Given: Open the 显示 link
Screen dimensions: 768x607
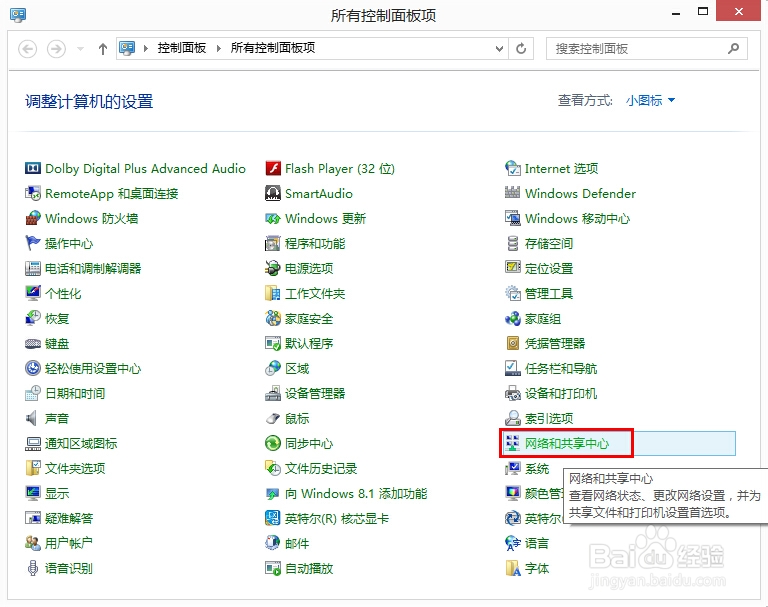Looking at the screenshot, I should tap(57, 493).
